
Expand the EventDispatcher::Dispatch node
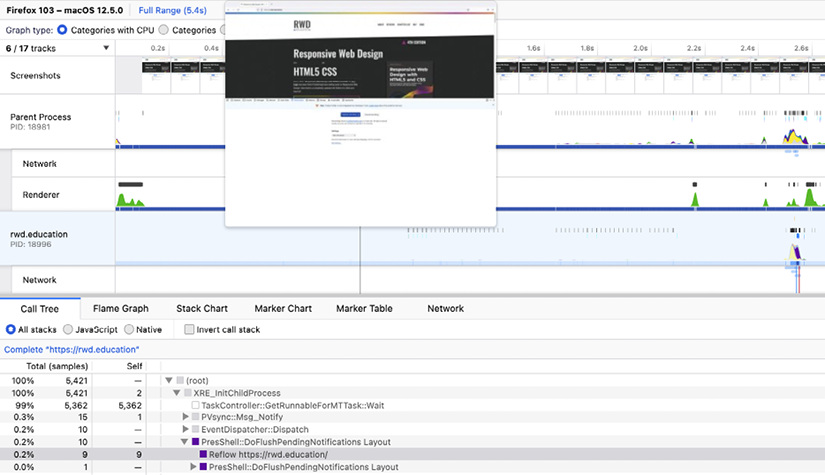[x=185, y=429]
